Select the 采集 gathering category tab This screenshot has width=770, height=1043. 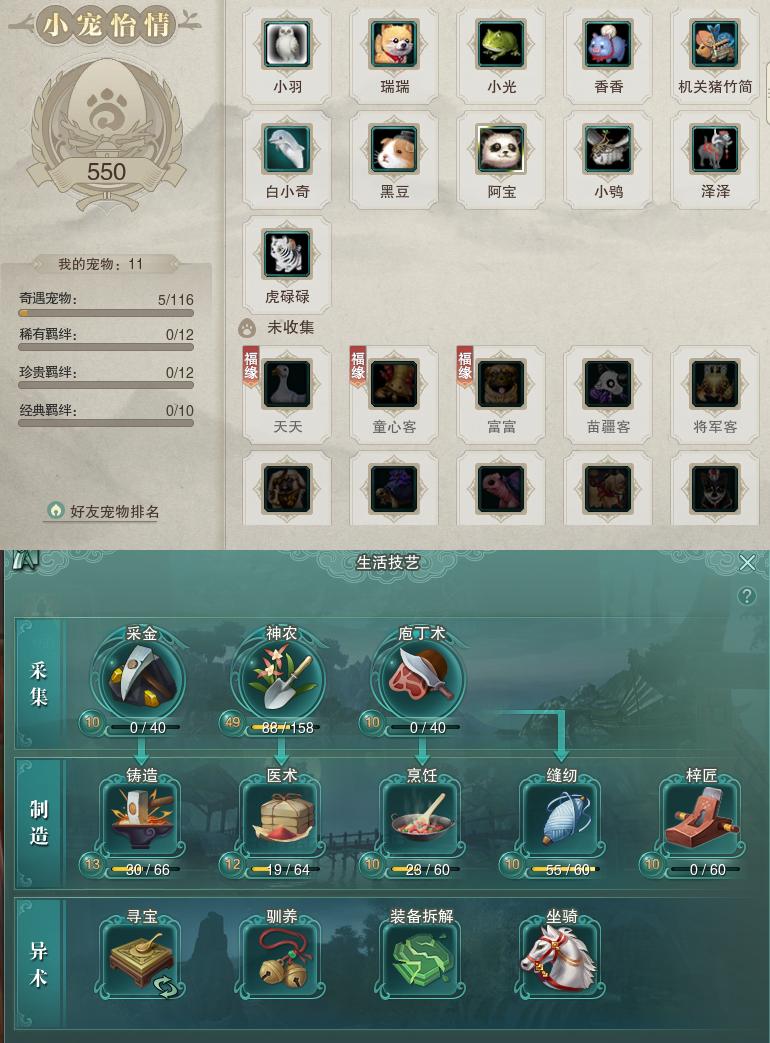[x=39, y=684]
